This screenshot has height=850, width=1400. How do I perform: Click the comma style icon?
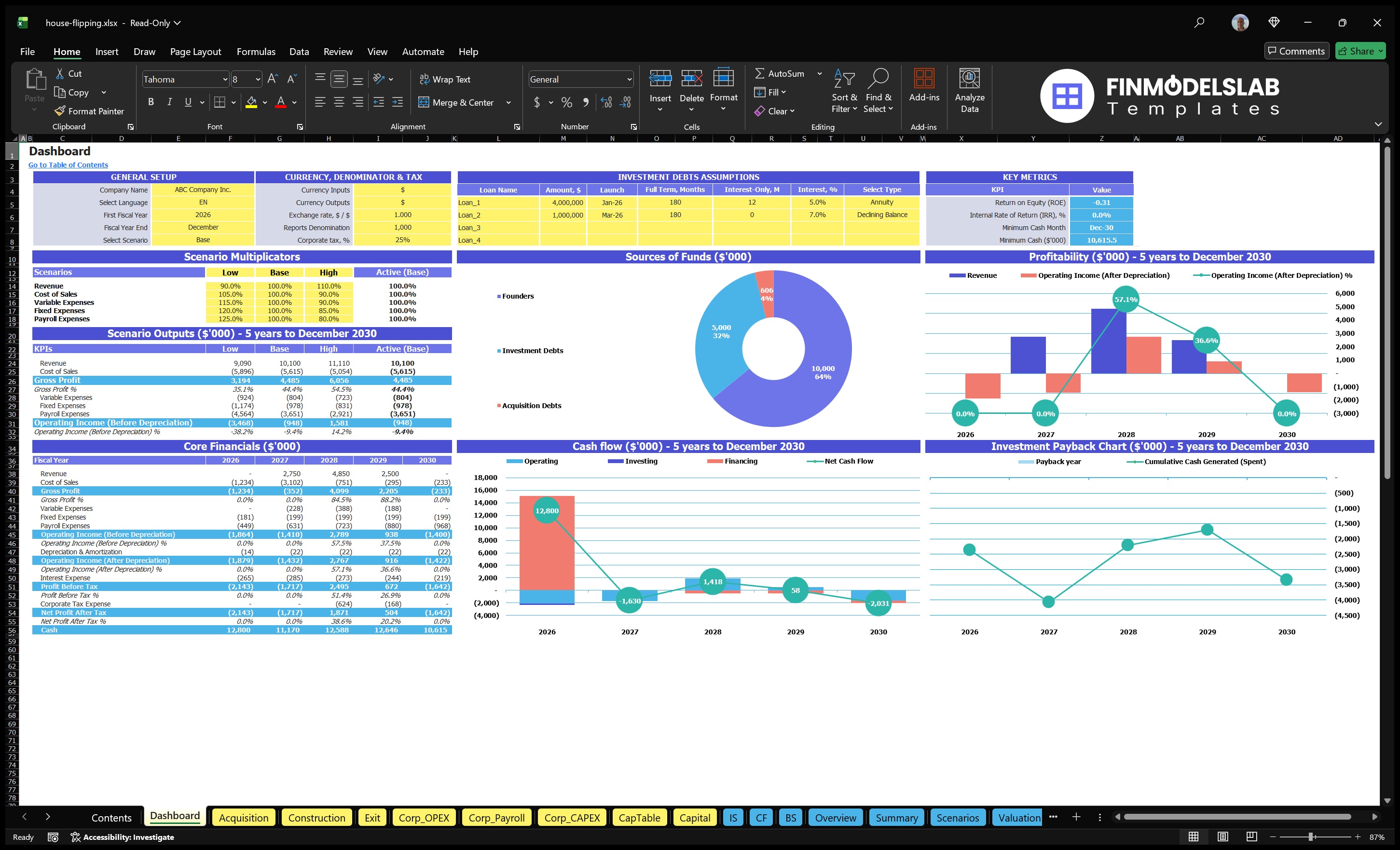tap(586, 102)
